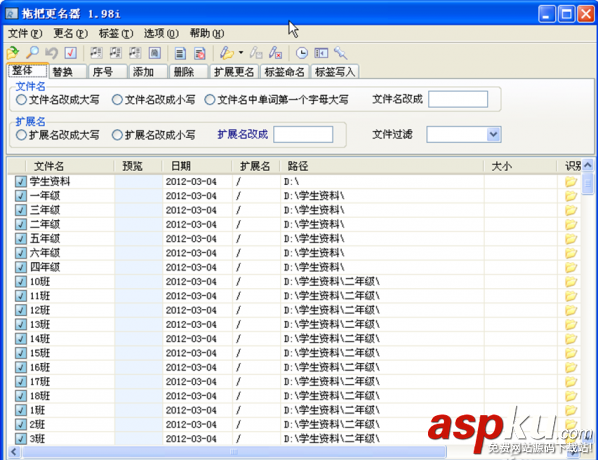Select the 整体 tab

click(x=27, y=71)
